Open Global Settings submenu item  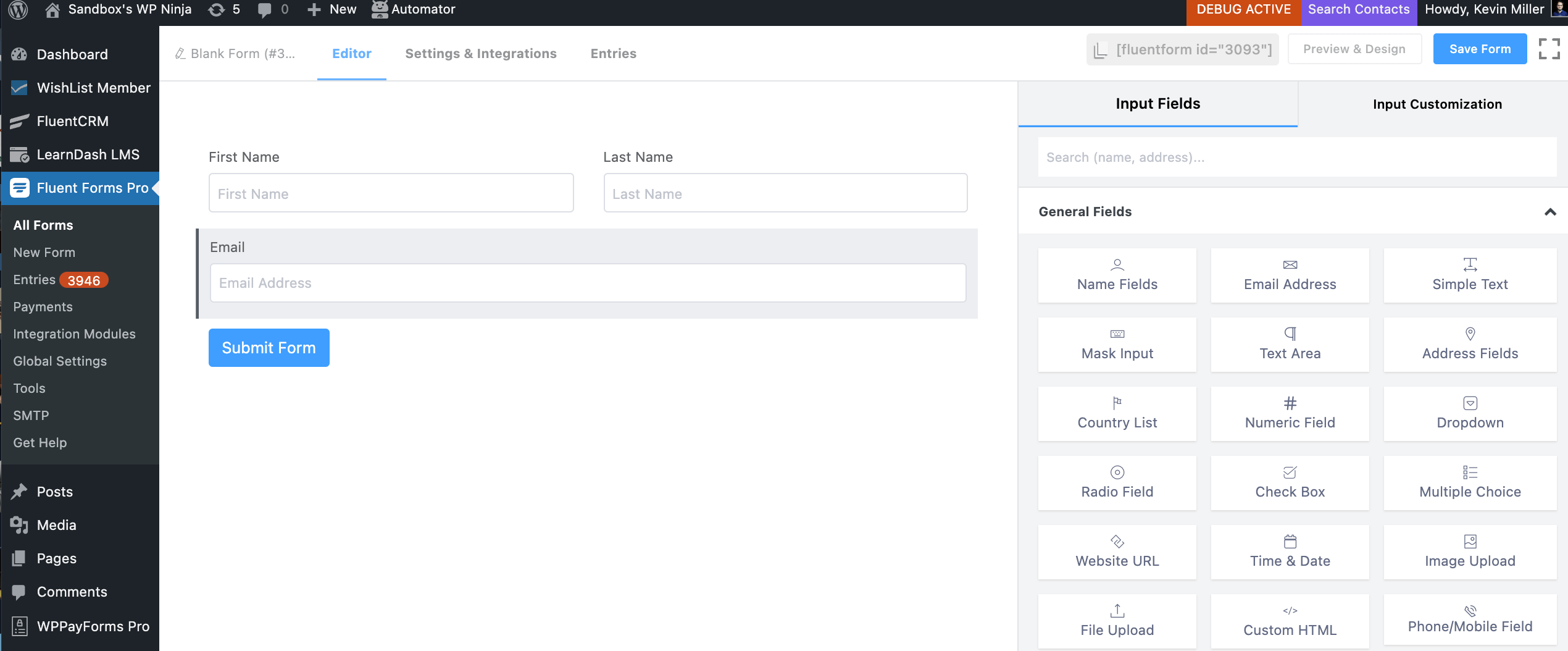click(60, 361)
